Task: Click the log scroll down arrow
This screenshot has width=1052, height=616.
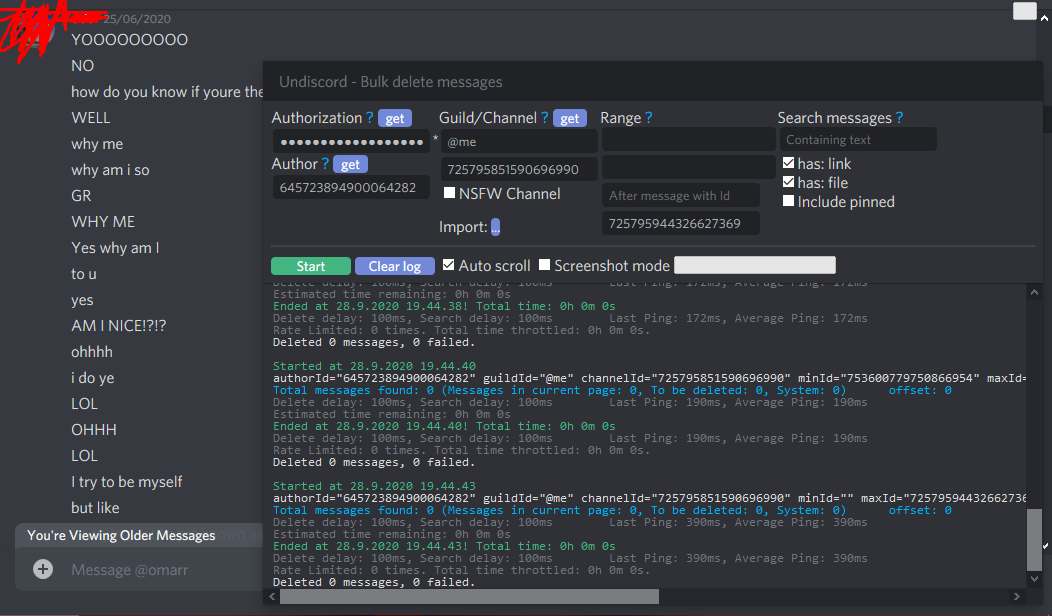Action: click(1035, 578)
